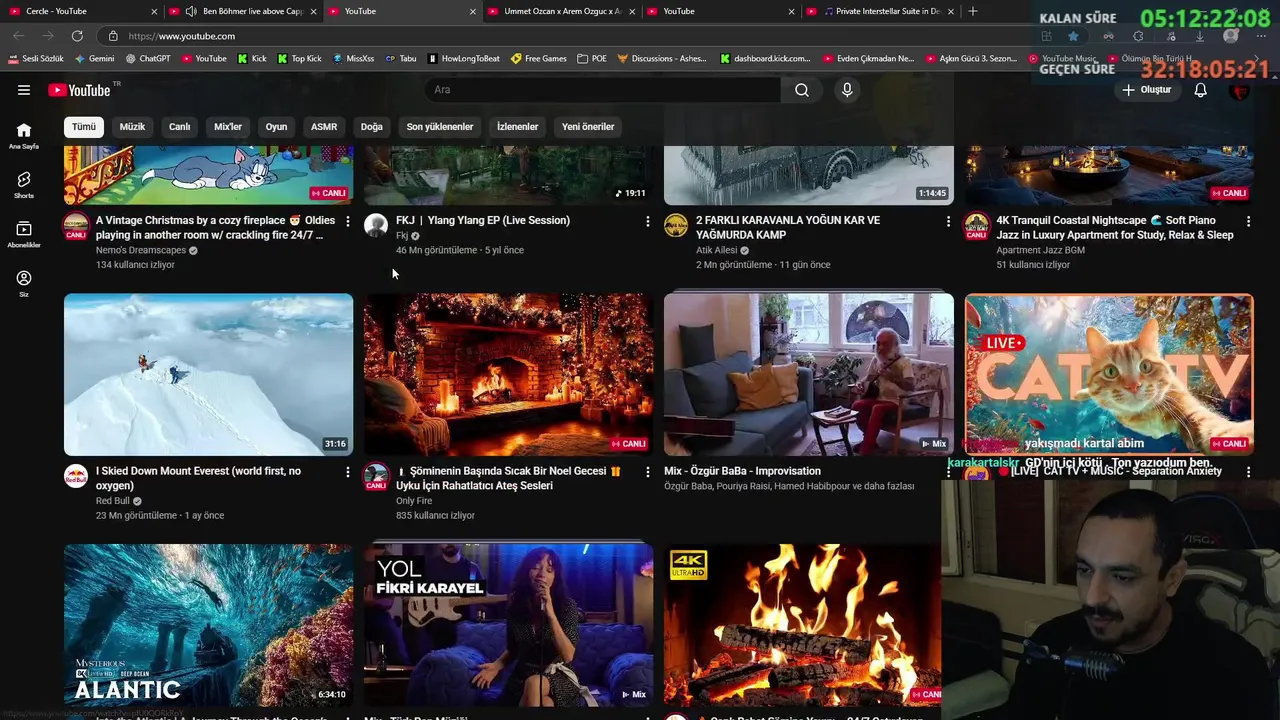
Task: Open the Siz profile sidebar icon
Action: coord(24,283)
